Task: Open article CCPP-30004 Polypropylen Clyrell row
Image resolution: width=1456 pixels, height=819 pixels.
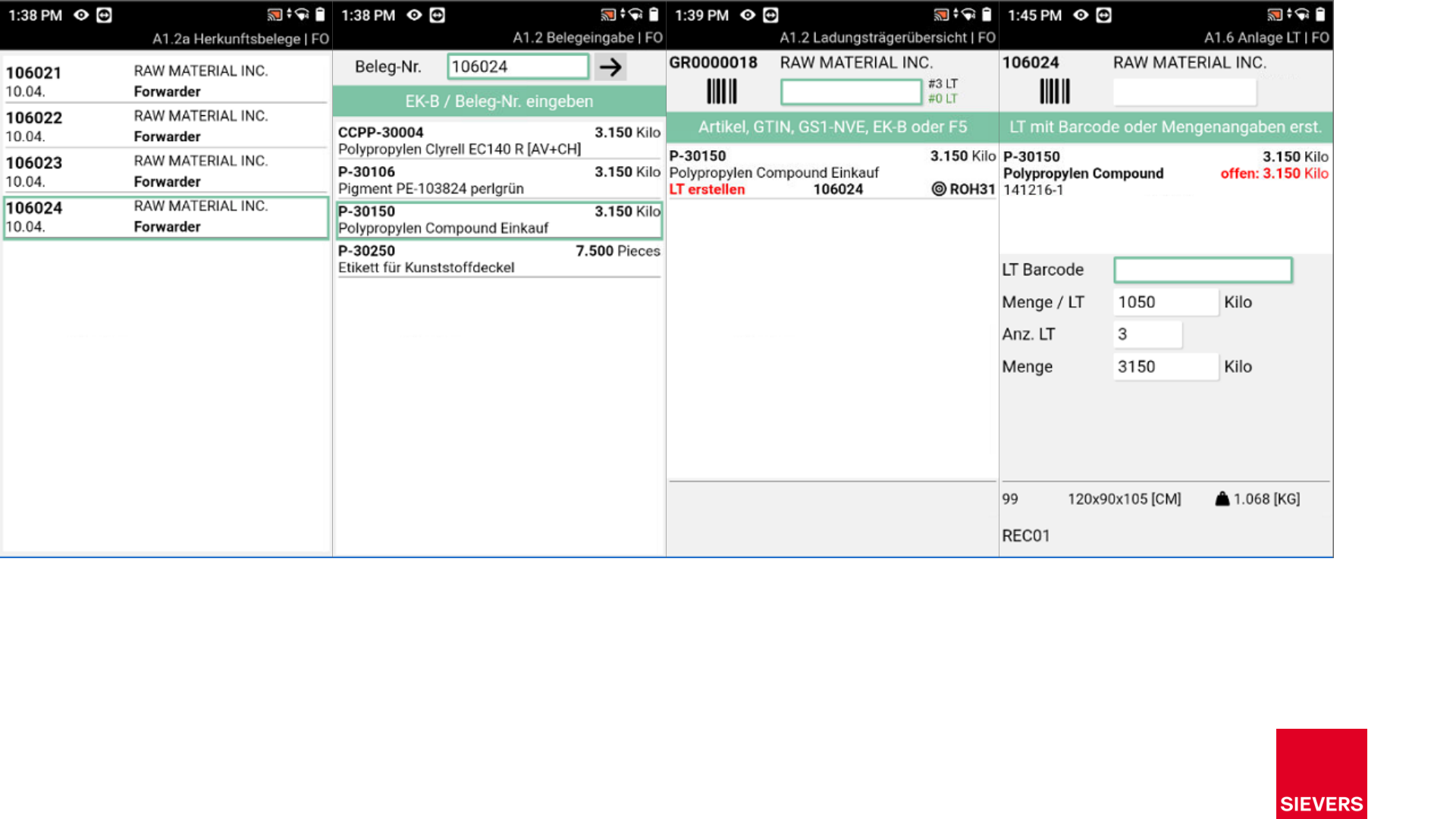Action: coord(499,140)
